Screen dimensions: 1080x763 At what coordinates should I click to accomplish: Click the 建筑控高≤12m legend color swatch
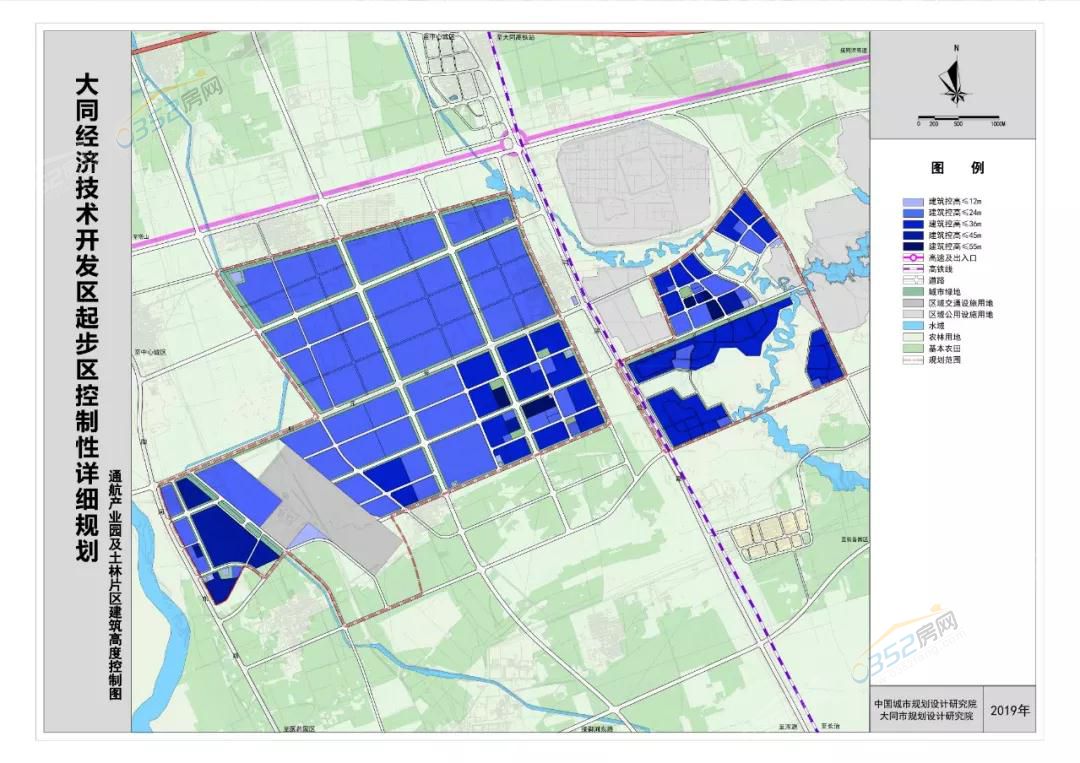point(913,202)
